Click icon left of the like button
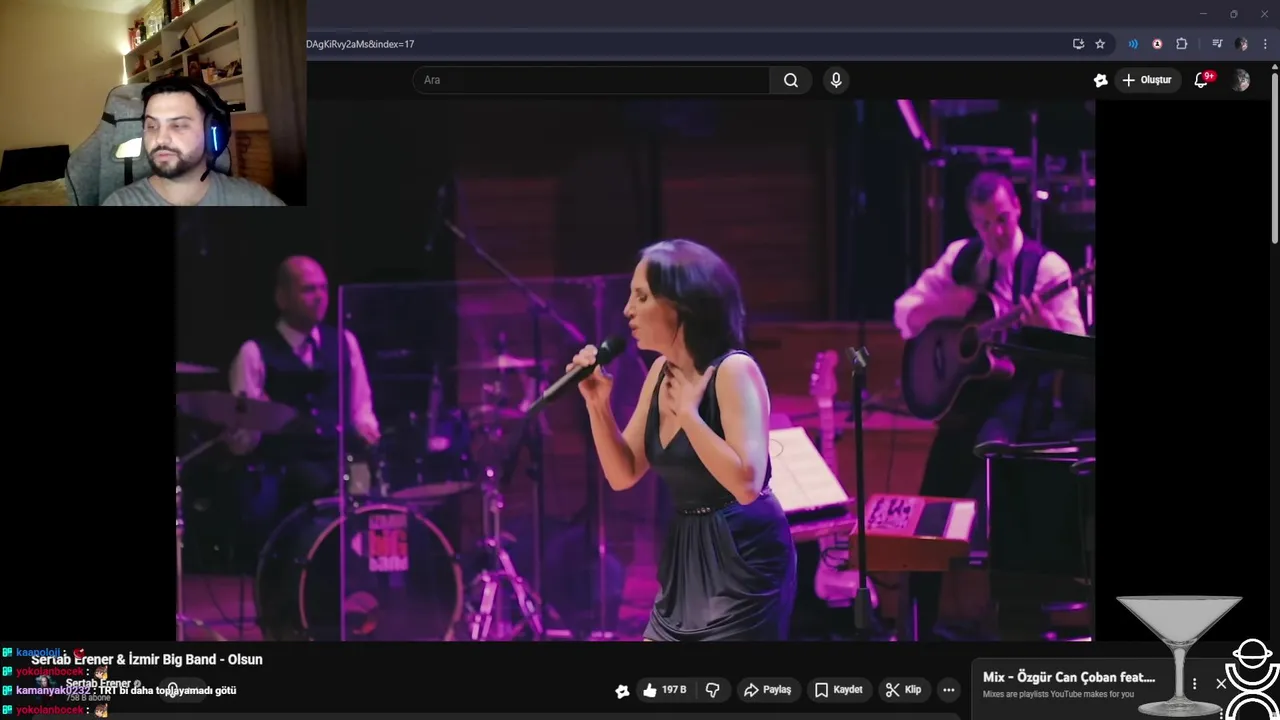The height and width of the screenshot is (720, 1280). (622, 691)
